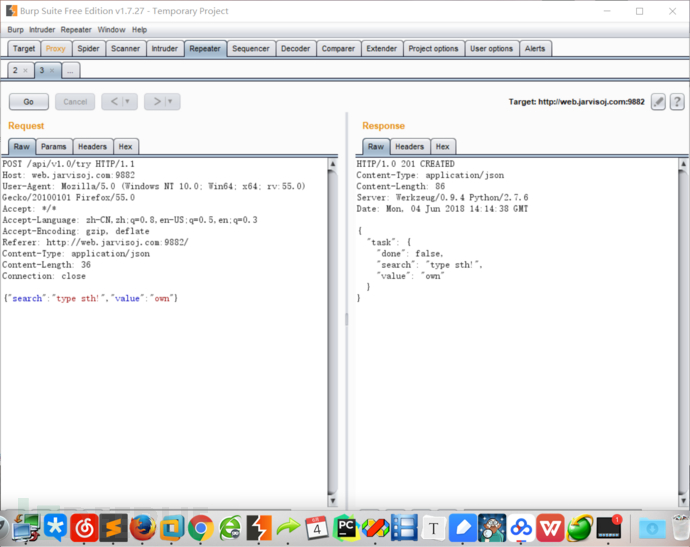Expand the forward history dropdown arrow

click(x=170, y=102)
